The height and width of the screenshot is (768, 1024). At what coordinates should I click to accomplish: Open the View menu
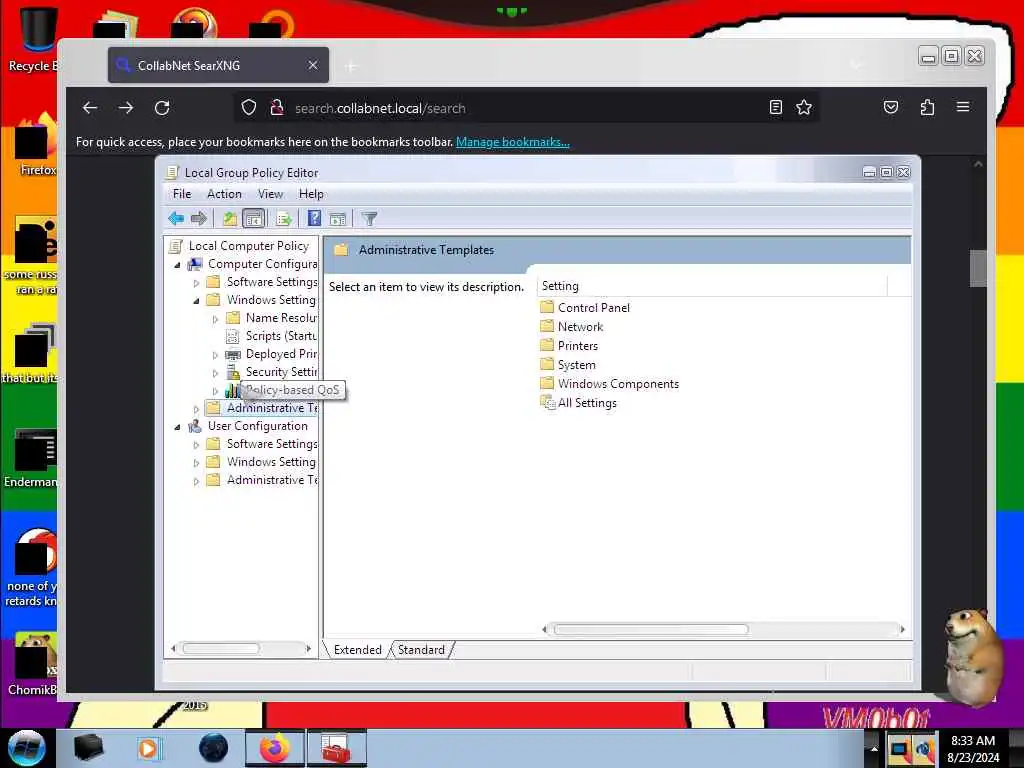(x=270, y=194)
